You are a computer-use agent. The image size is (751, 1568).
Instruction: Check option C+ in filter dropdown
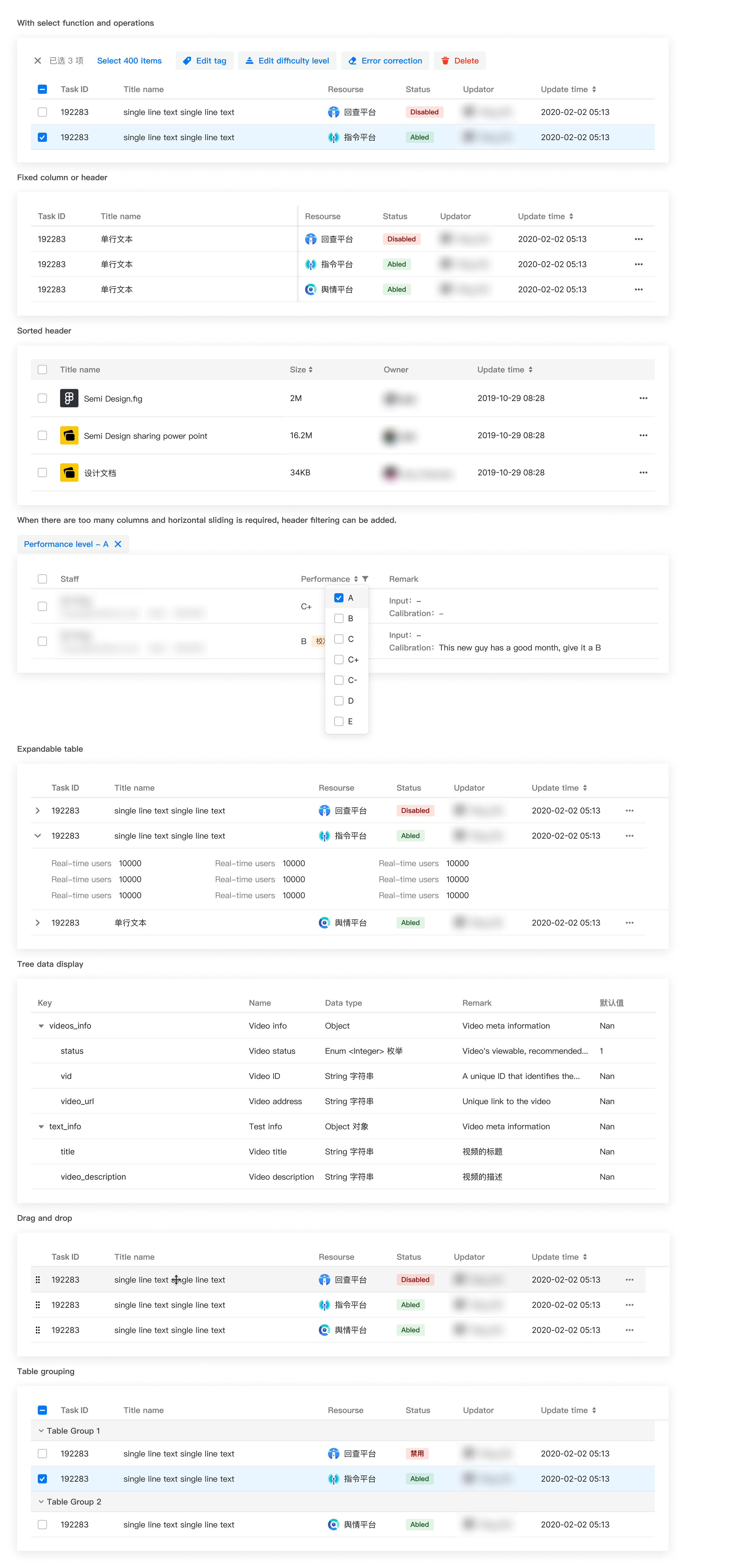pos(339,660)
